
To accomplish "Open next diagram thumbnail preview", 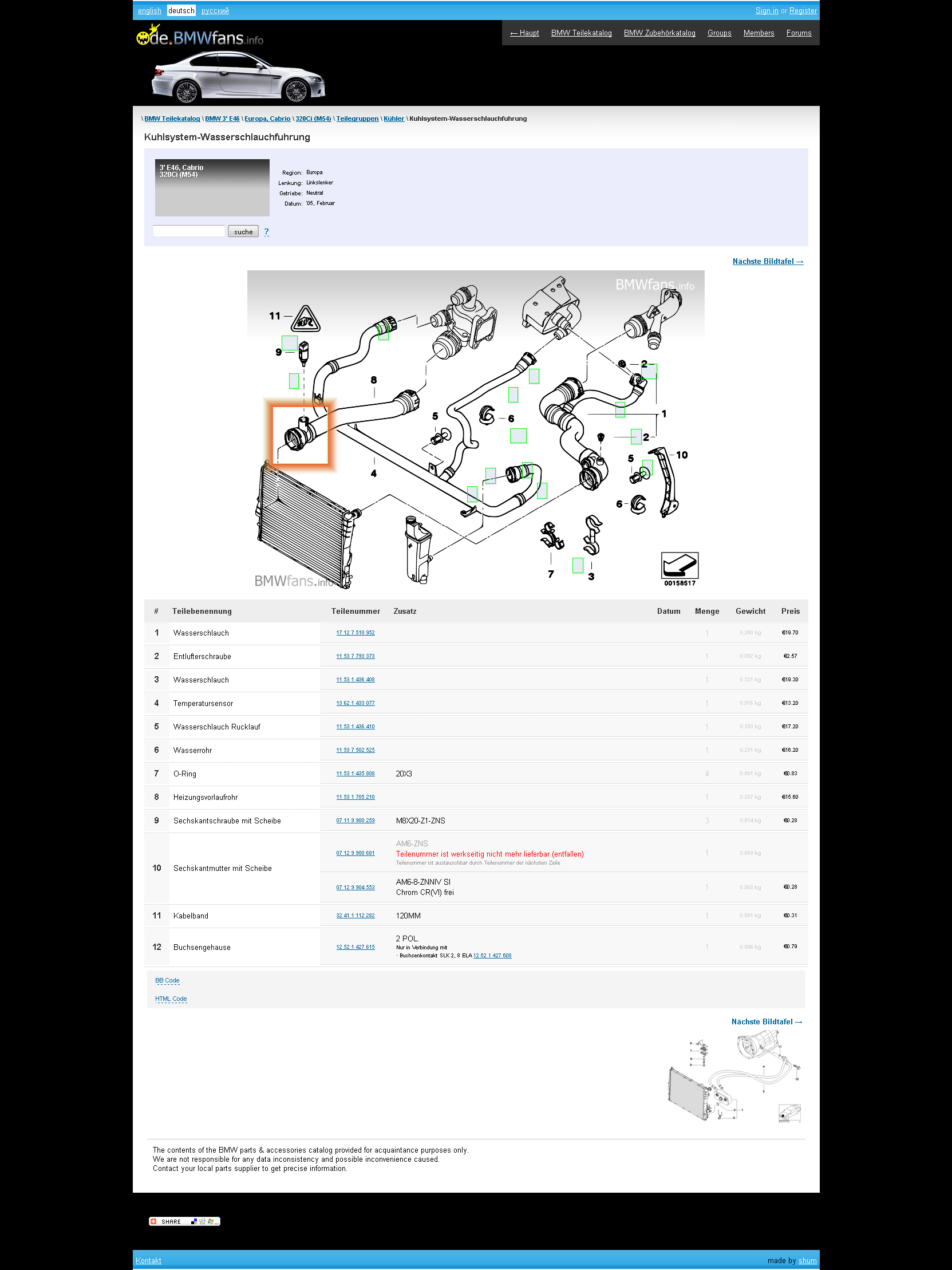I will point(735,1078).
